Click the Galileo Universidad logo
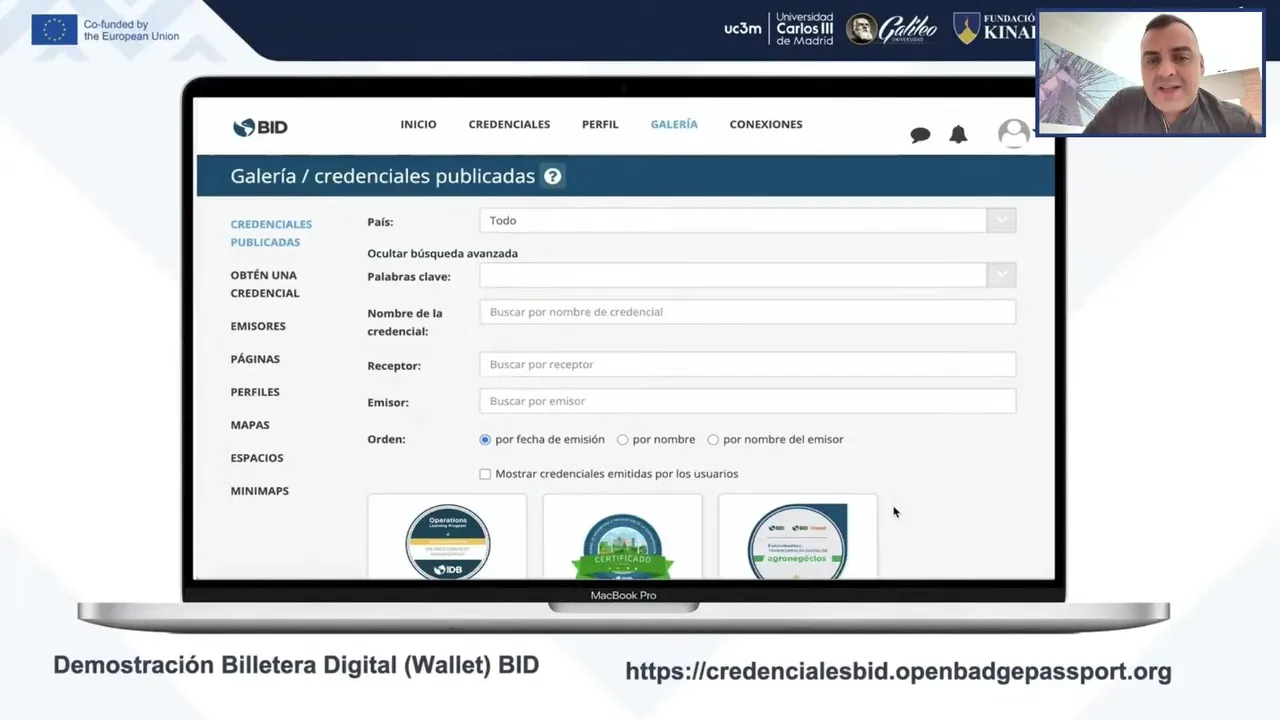The height and width of the screenshot is (720, 1280). click(x=892, y=29)
